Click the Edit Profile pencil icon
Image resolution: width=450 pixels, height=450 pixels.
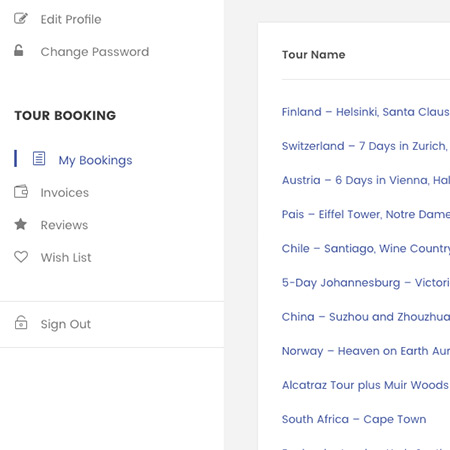point(21,19)
